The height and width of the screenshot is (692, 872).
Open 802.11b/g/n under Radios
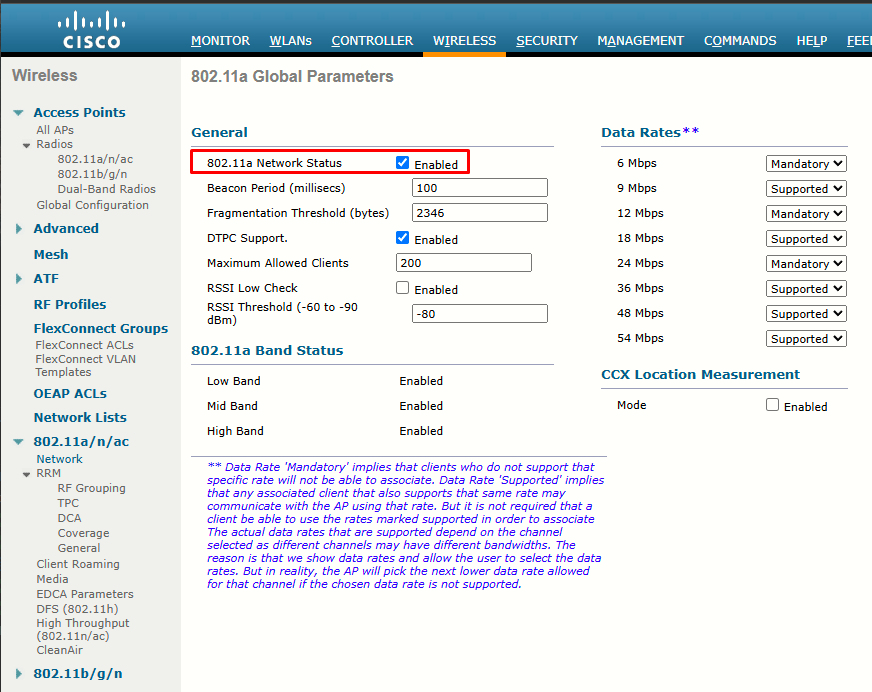coord(92,174)
